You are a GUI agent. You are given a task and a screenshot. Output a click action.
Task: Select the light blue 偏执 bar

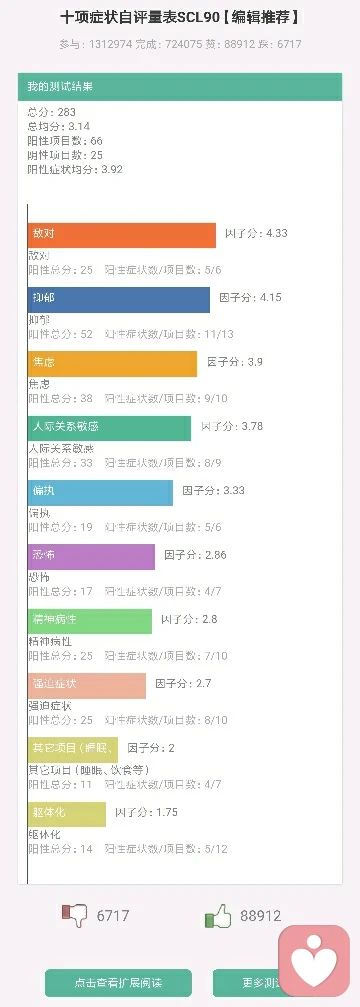click(x=100, y=493)
